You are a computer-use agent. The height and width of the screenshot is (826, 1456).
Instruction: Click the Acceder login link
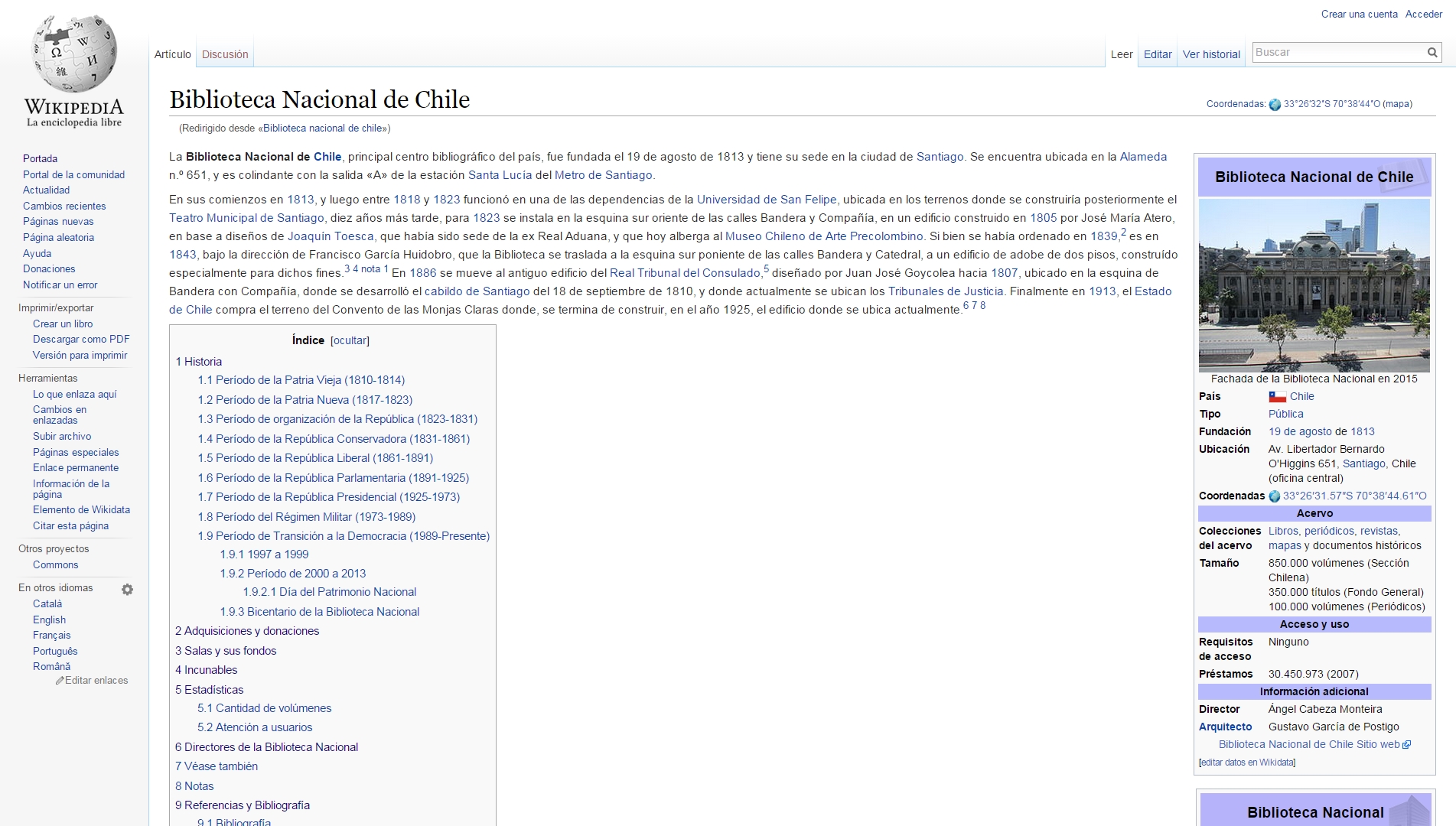(x=1424, y=14)
